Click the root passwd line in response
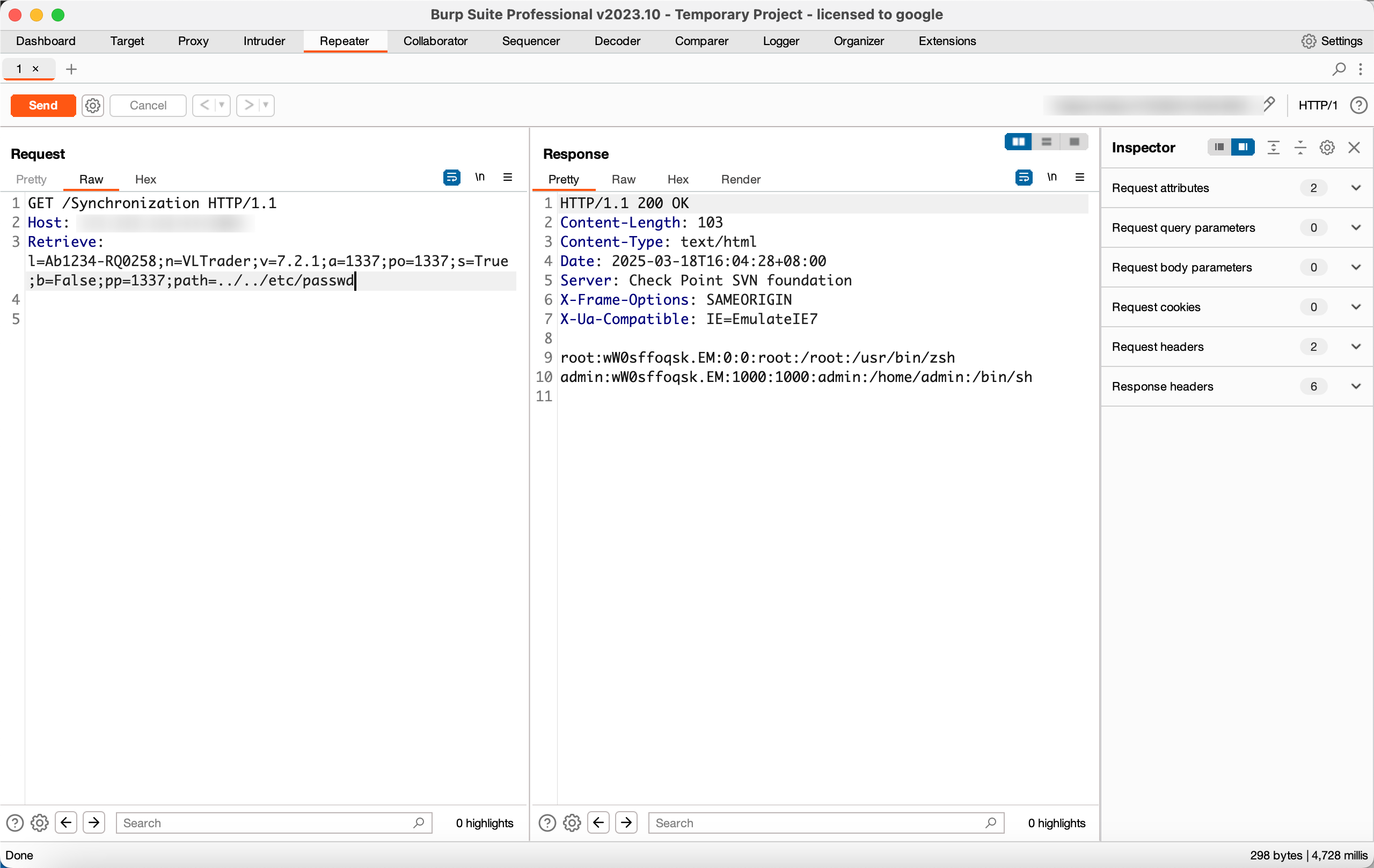 [x=757, y=358]
